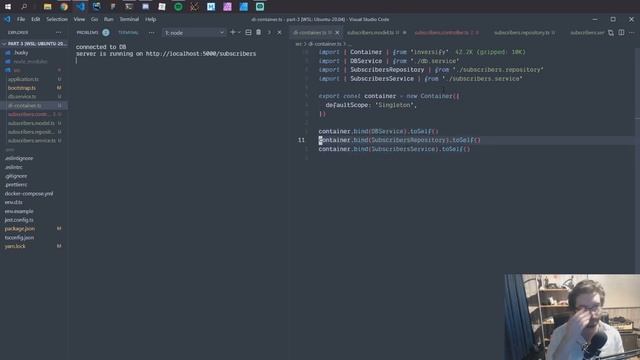Open the Windows Start menu
Screen dimensions: 640x360
point(8,7)
